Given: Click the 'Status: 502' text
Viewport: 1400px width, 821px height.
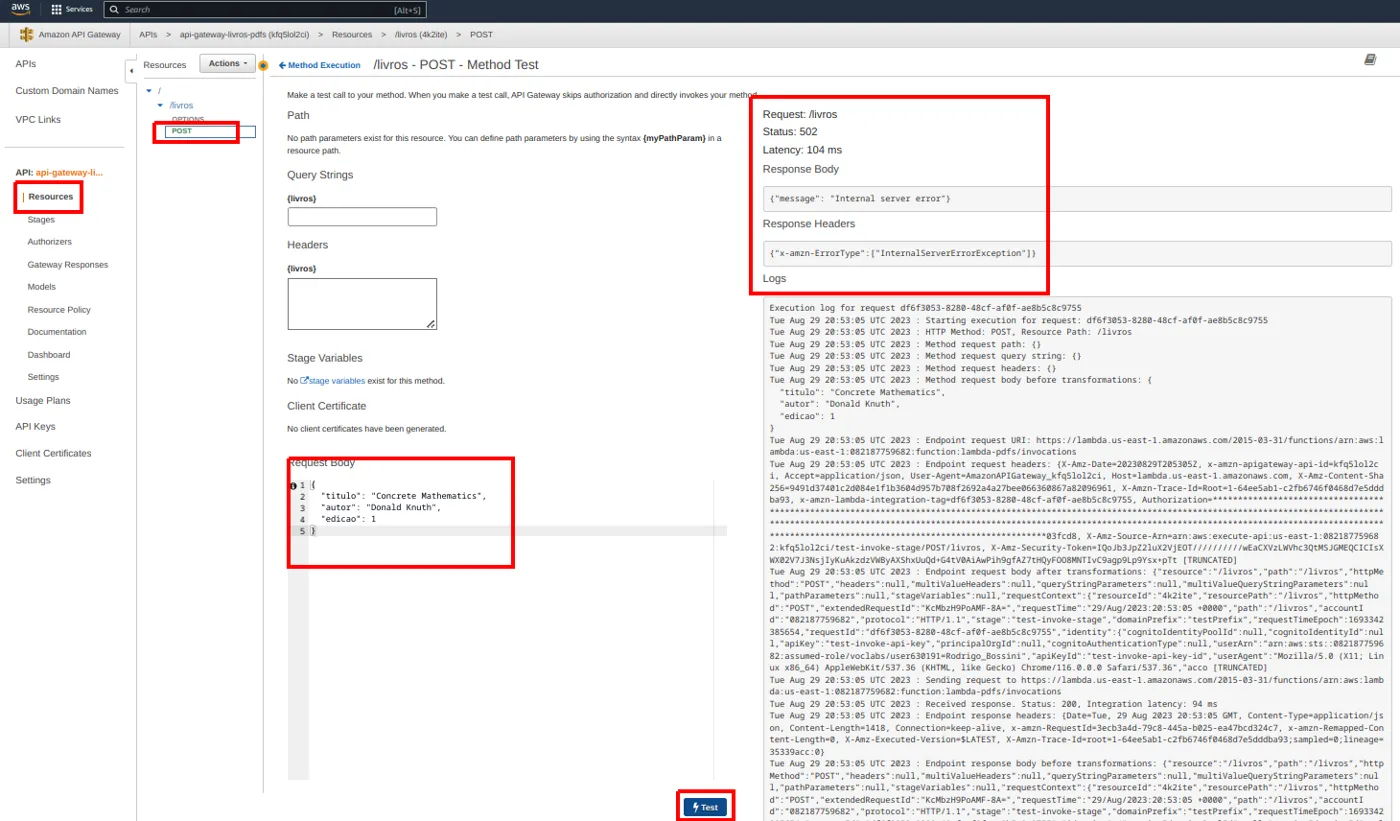Looking at the screenshot, I should [790, 132].
